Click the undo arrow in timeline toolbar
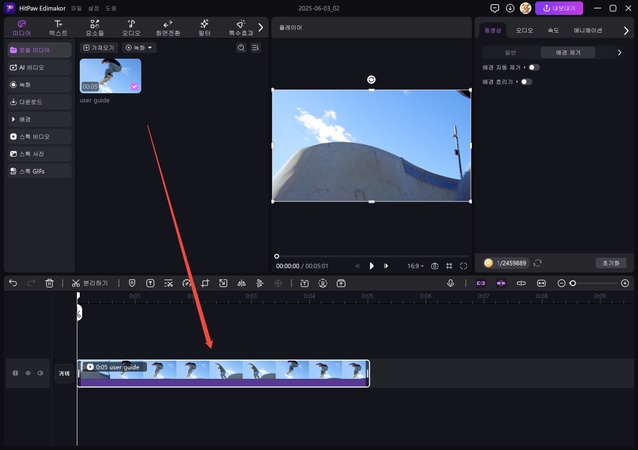This screenshot has width=638, height=450. (x=13, y=284)
